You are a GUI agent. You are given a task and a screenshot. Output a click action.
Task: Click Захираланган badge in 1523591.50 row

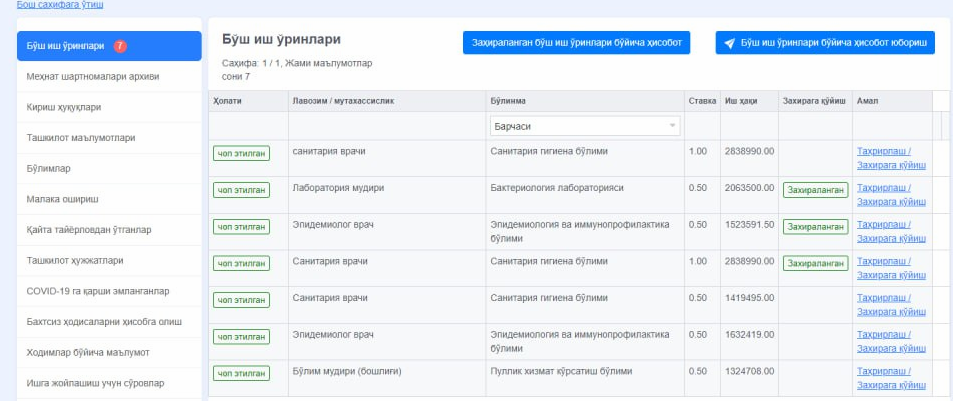[815, 227]
